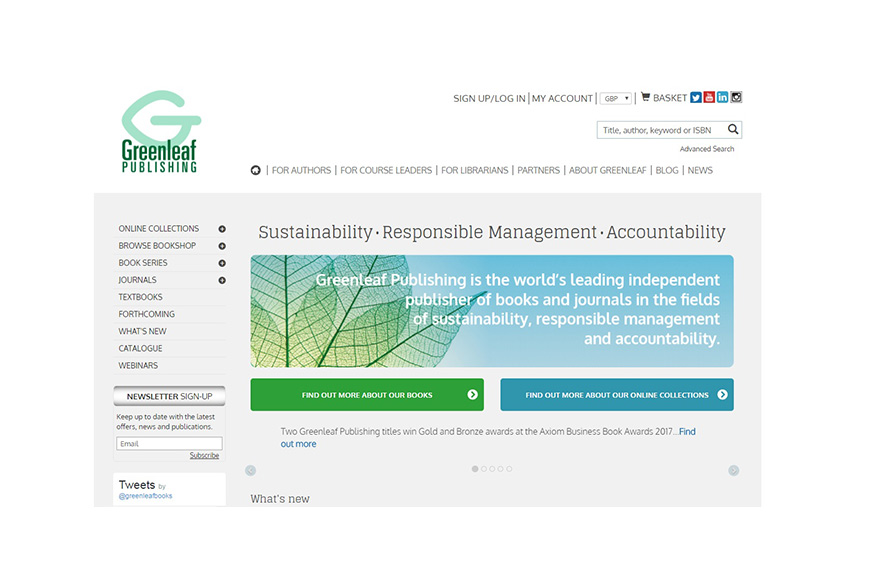881x585 pixels.
Task: Open My Account link
Action: [x=562, y=98]
